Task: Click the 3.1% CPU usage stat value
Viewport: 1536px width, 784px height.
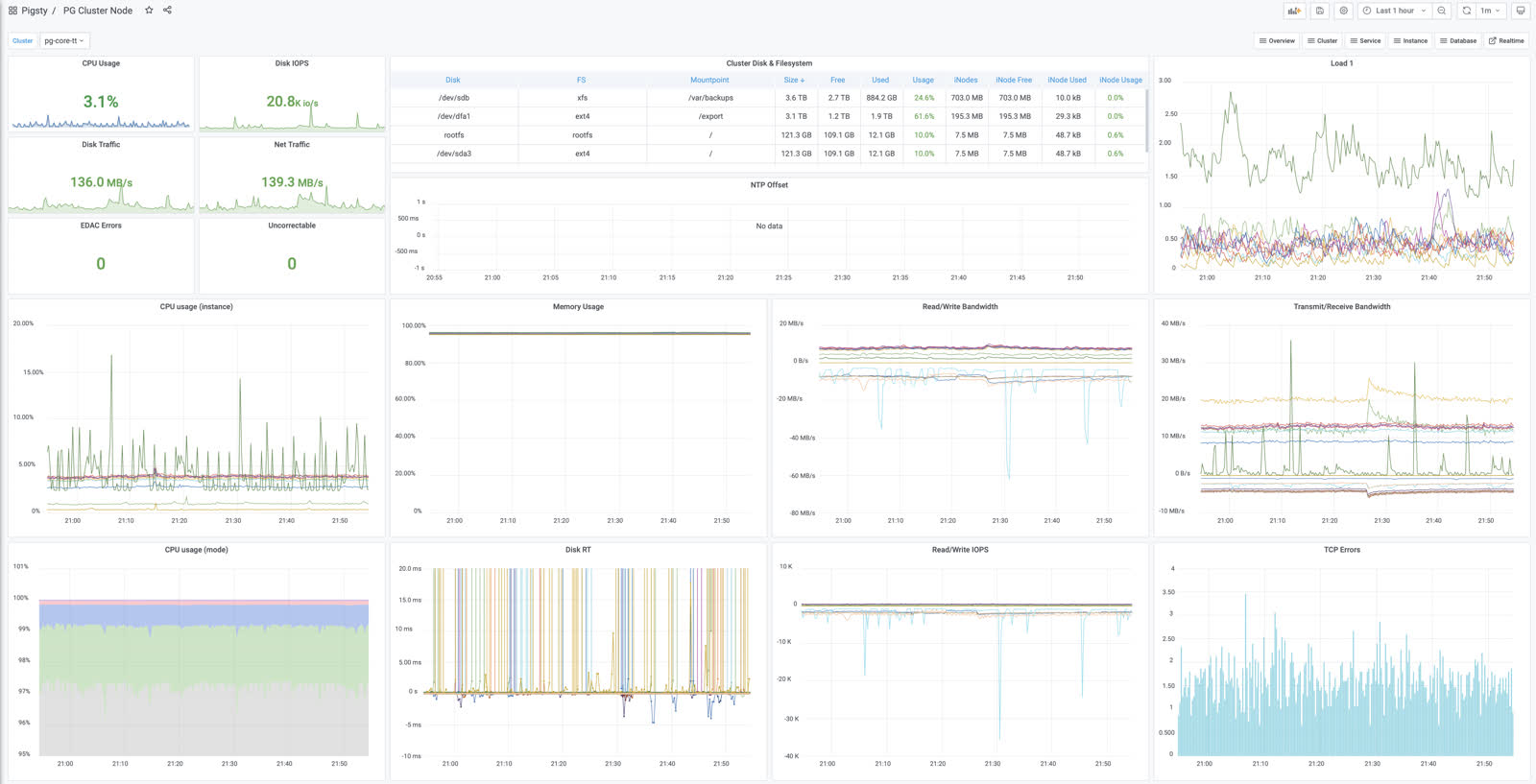Action: click(101, 102)
